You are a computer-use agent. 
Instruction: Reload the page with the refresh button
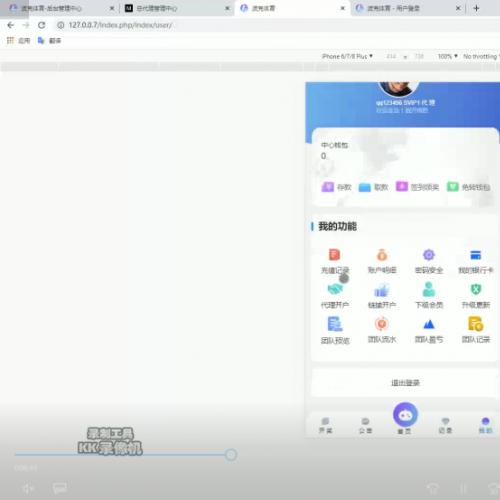41,25
